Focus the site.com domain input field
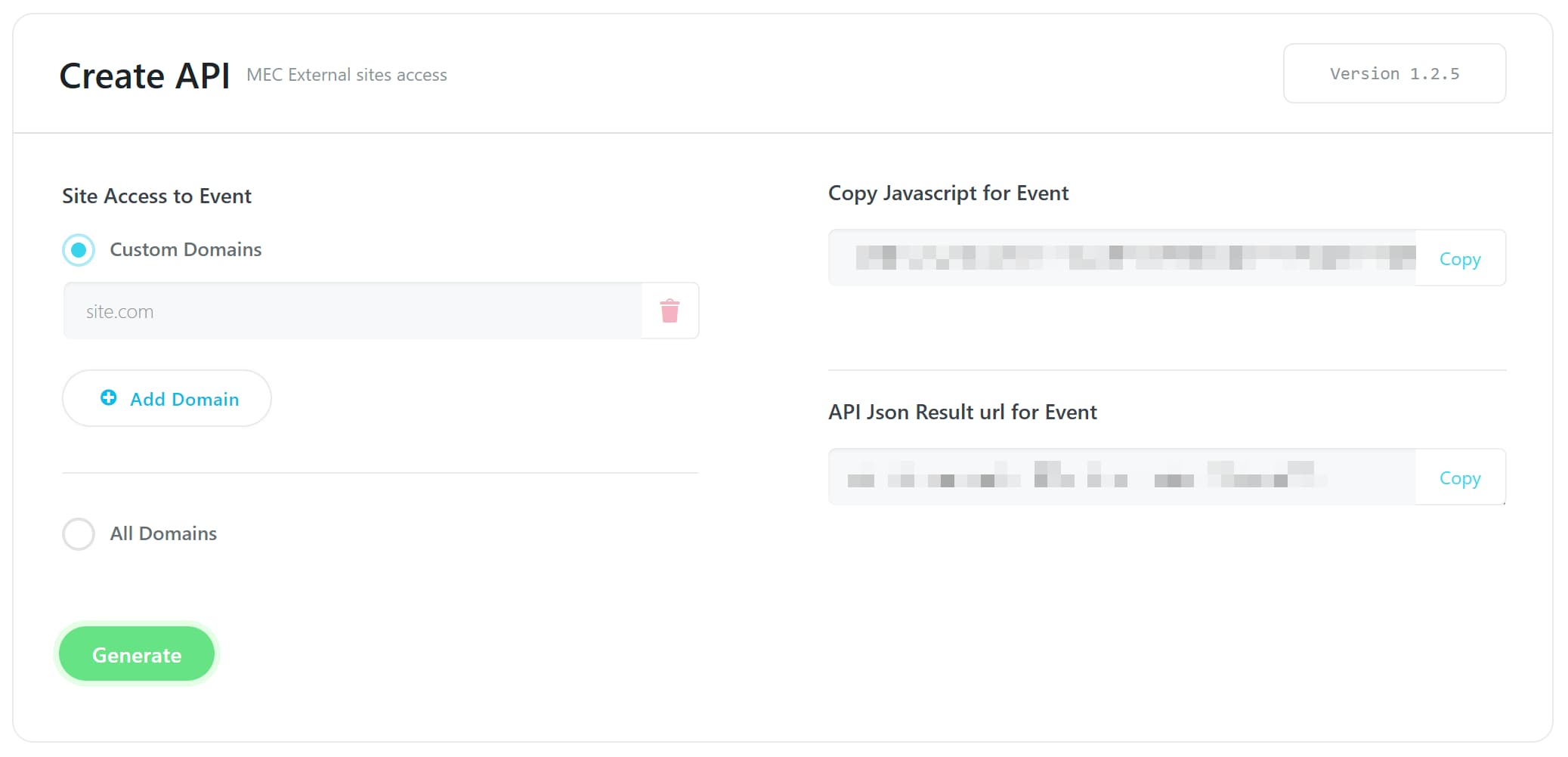The image size is (1568, 757). click(352, 311)
